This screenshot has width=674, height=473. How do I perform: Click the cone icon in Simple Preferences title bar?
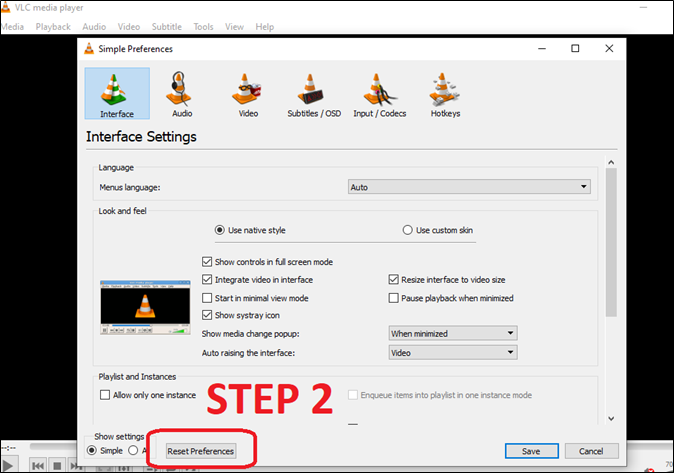[x=89, y=49]
